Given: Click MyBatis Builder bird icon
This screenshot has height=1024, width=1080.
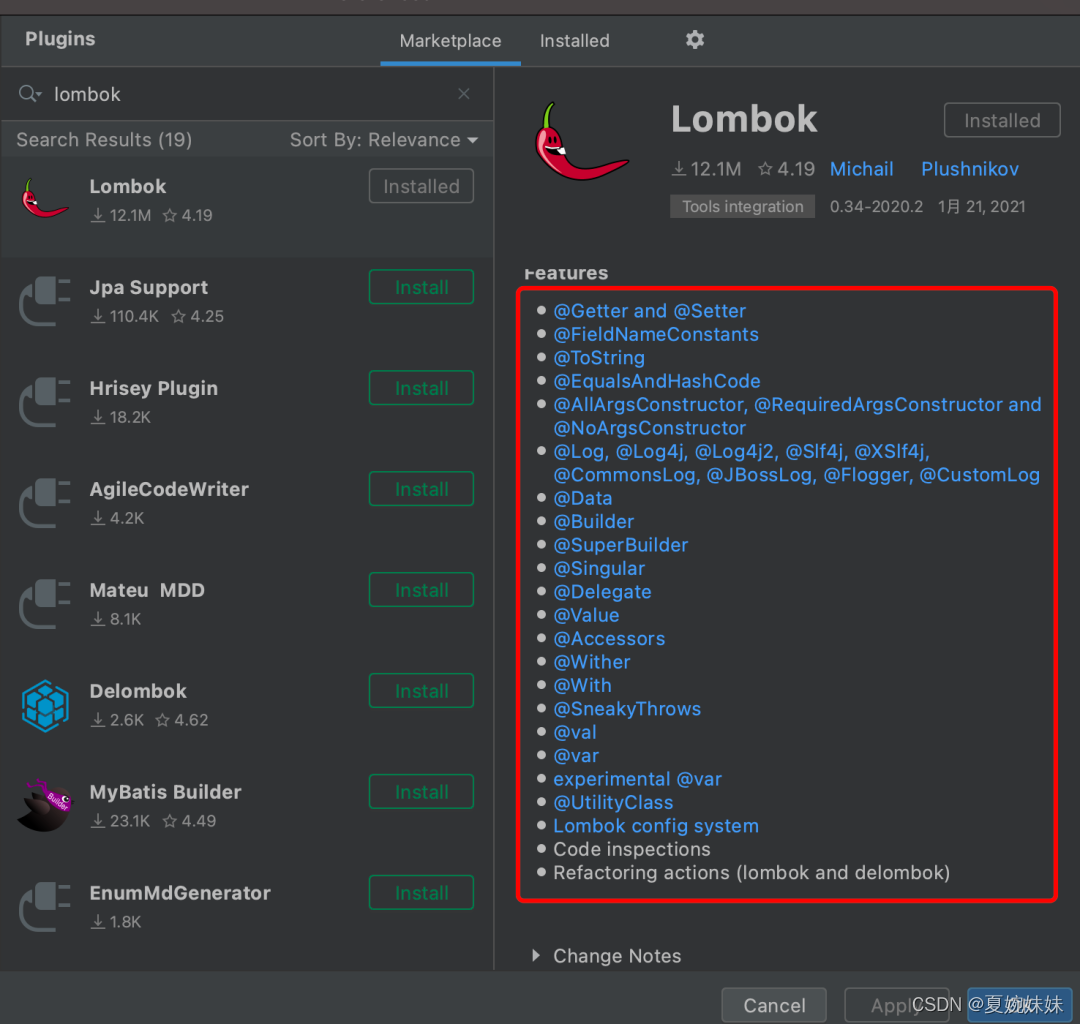Looking at the screenshot, I should 45,805.
